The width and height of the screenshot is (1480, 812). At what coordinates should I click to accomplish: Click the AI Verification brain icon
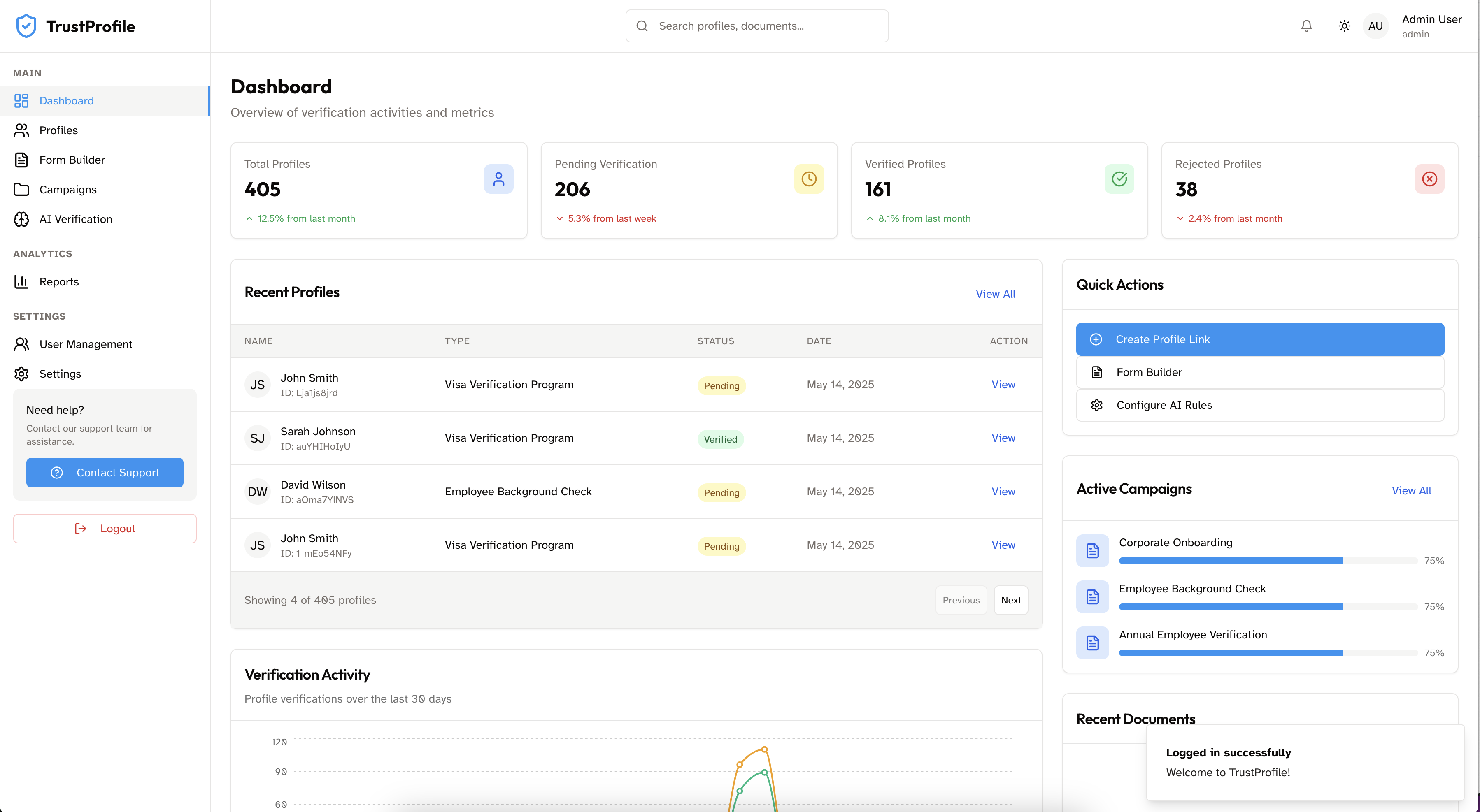click(21, 219)
